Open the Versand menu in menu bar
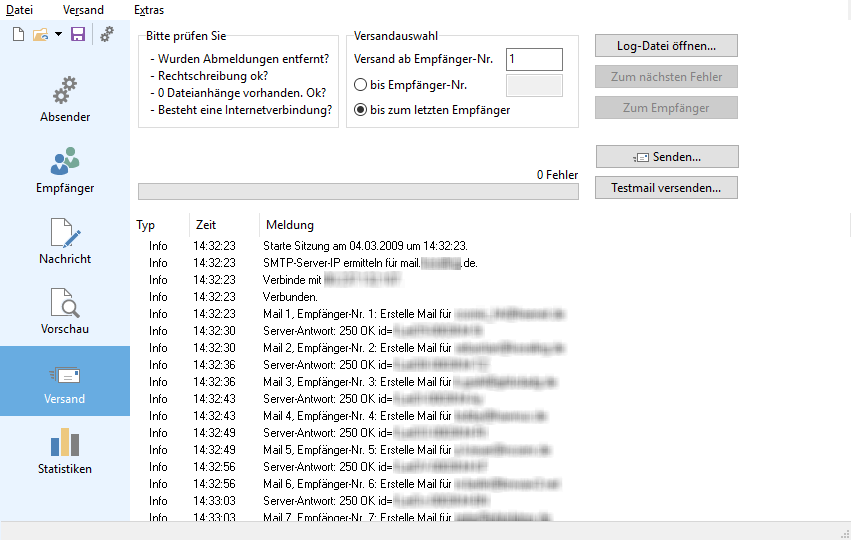The image size is (851, 540). pyautogui.click(x=83, y=10)
